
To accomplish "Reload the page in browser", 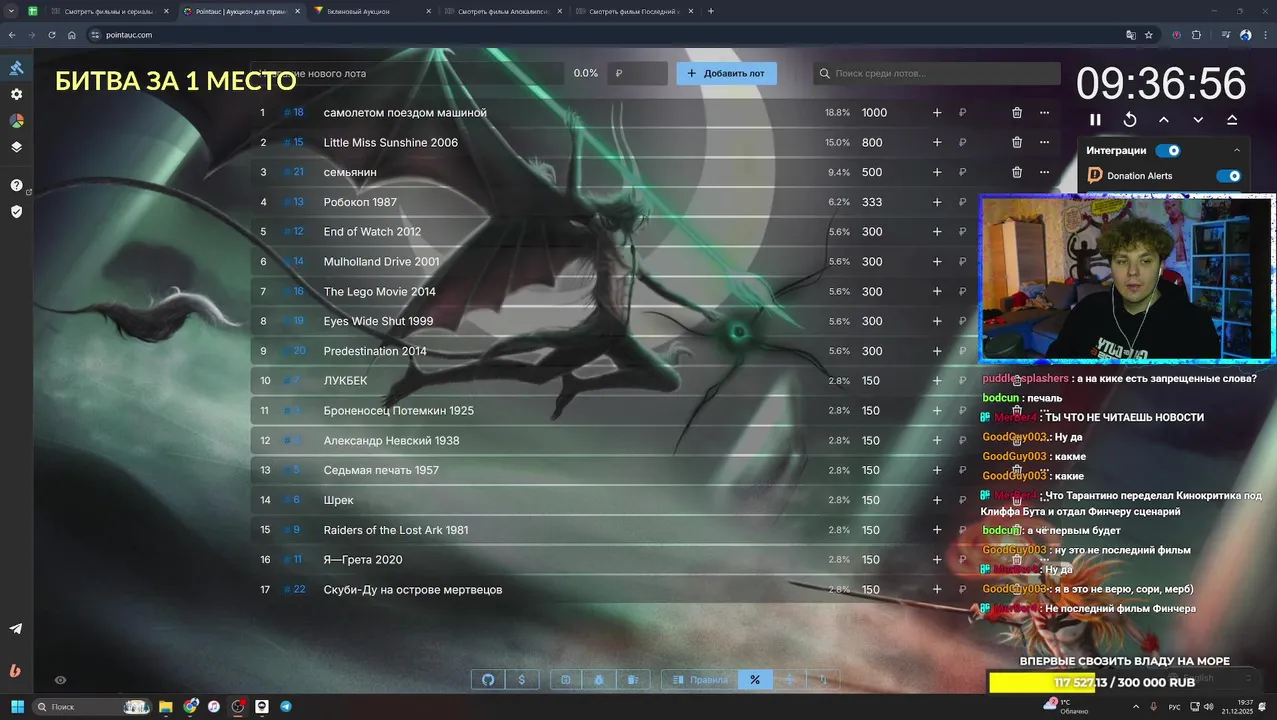I will (52, 35).
